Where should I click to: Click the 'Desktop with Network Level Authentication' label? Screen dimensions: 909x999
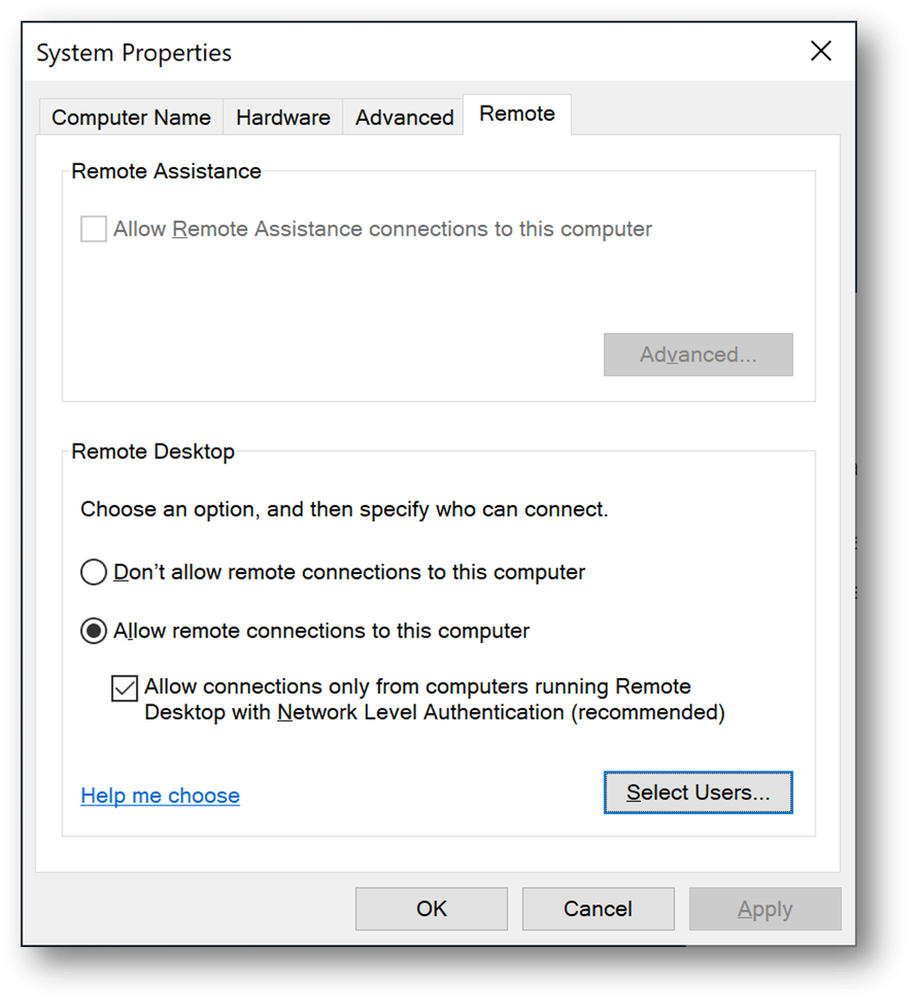(x=434, y=713)
